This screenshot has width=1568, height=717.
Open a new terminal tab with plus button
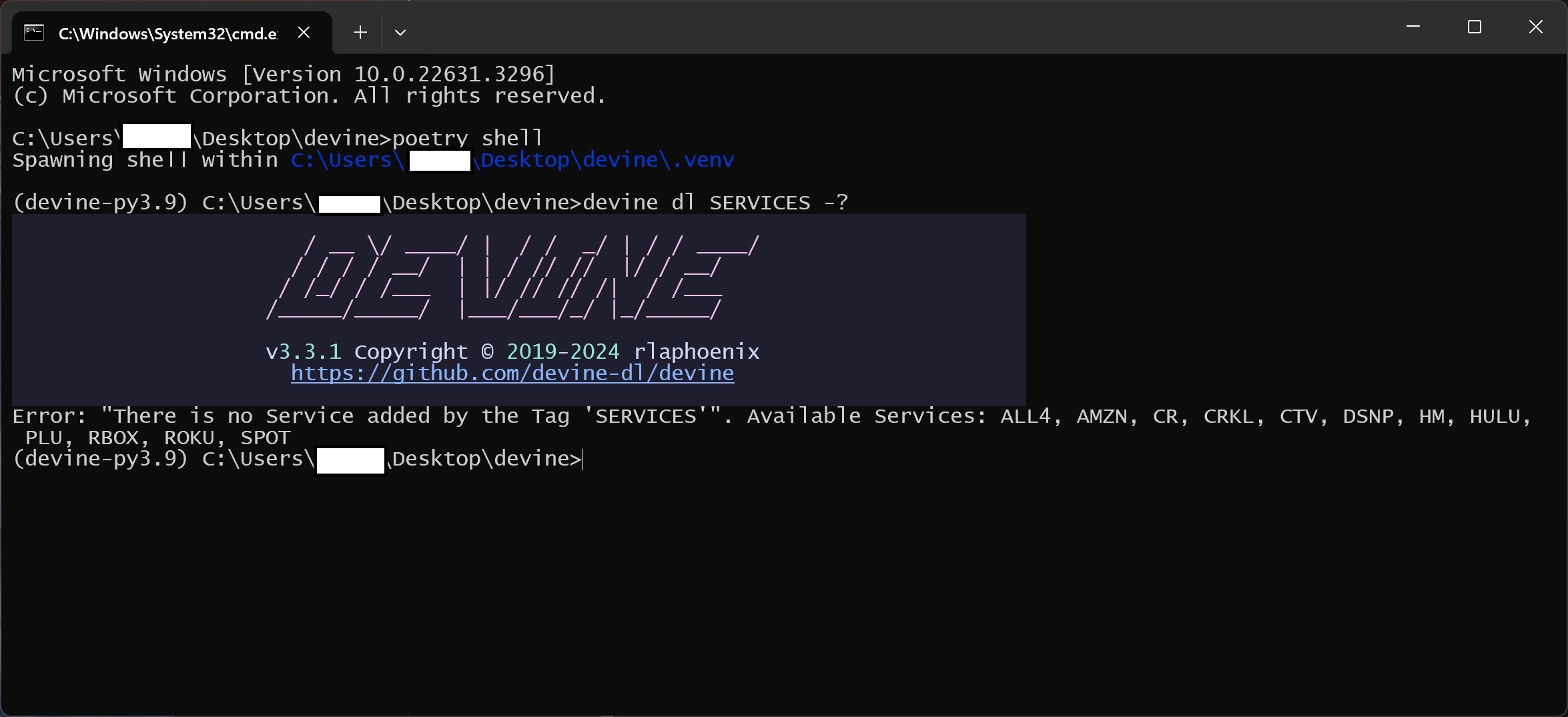(x=360, y=32)
